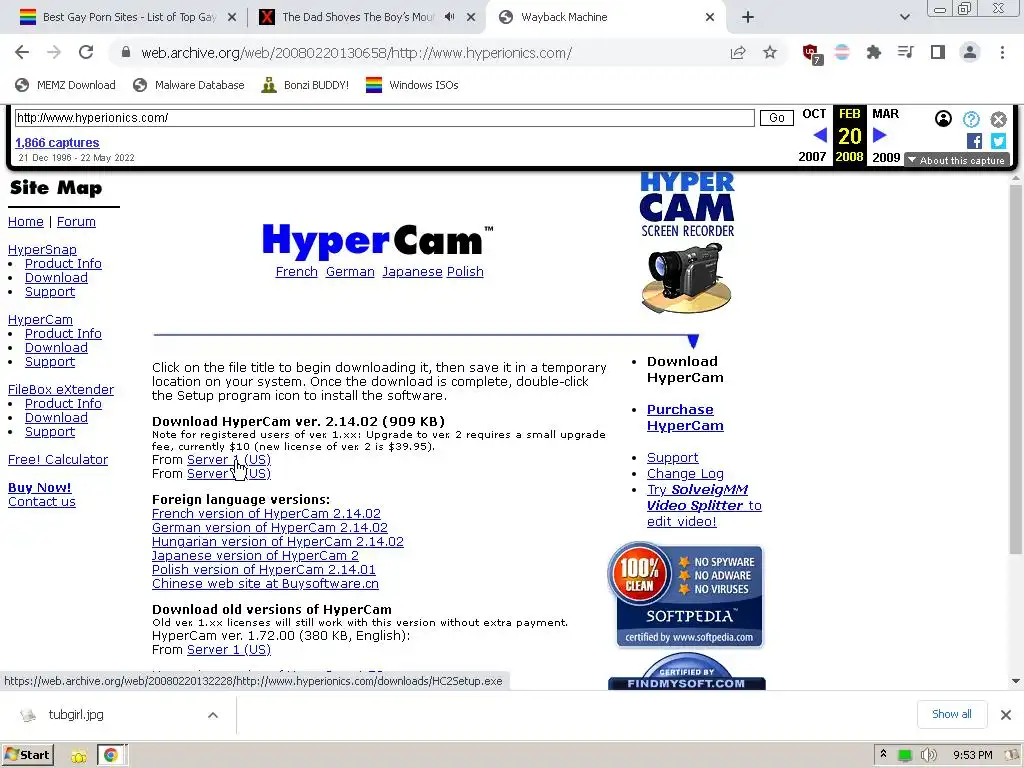
Task: Expand tubgirl.jpg download options chevron
Action: point(213,715)
